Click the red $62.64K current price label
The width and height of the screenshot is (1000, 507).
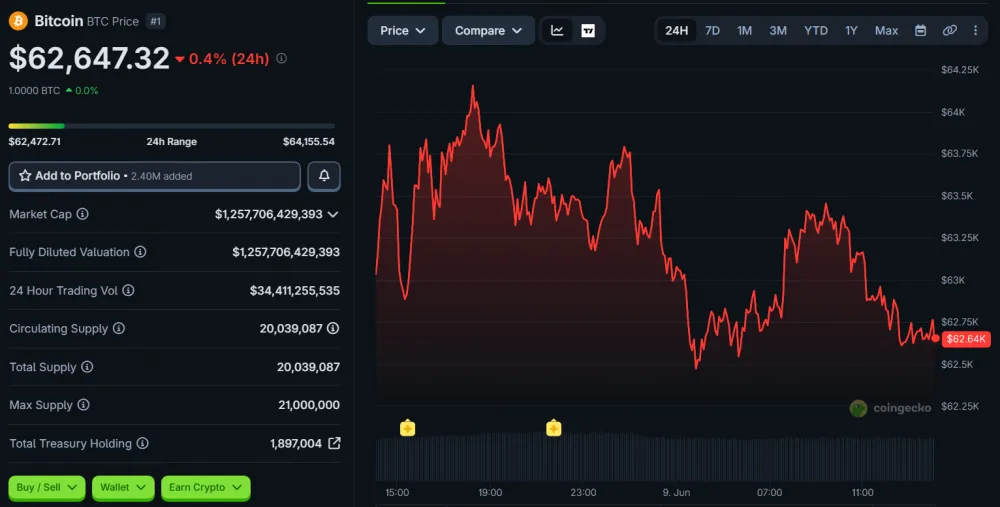pyautogui.click(x=966, y=339)
